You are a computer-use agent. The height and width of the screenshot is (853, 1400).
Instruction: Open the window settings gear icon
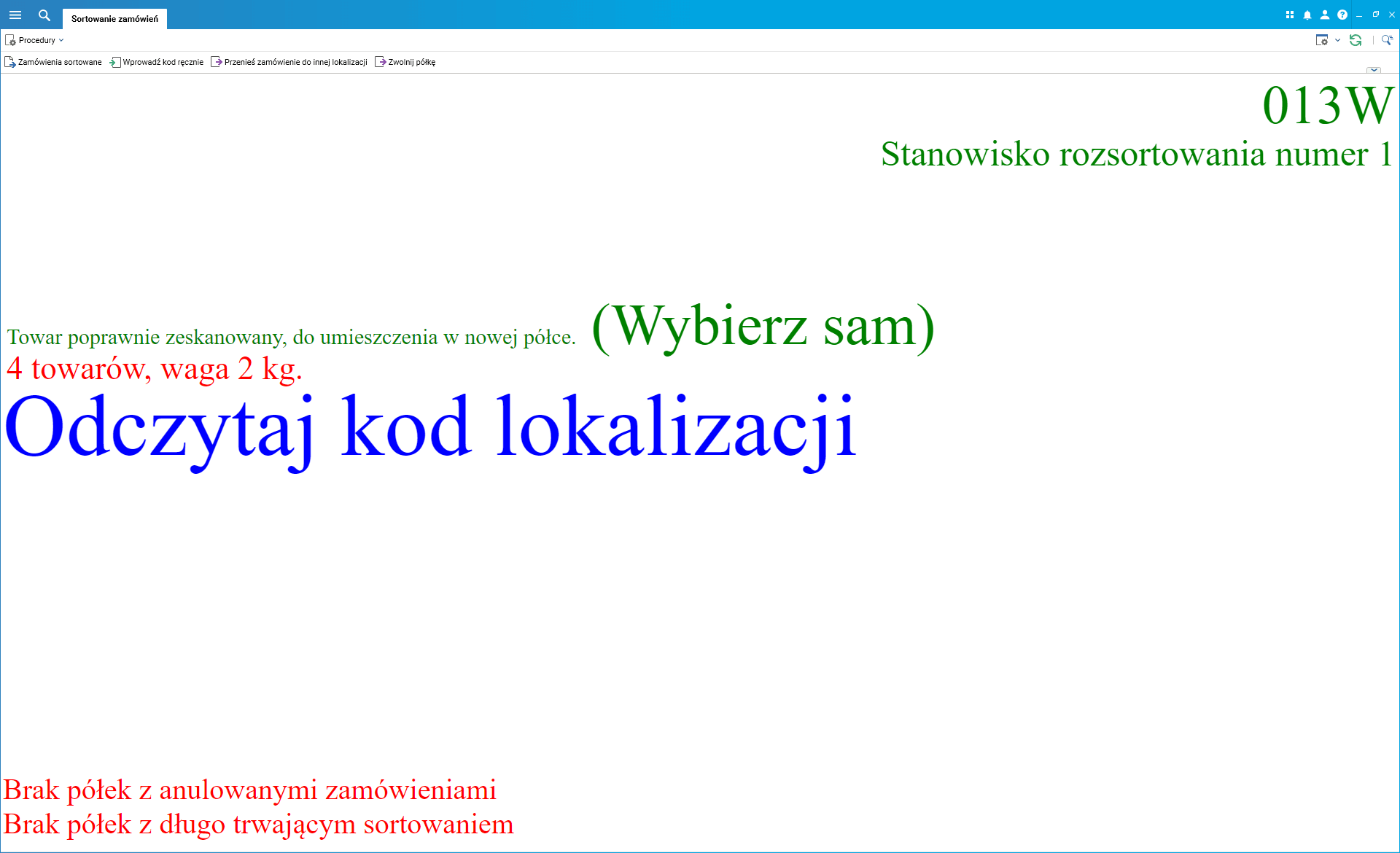point(1321,40)
